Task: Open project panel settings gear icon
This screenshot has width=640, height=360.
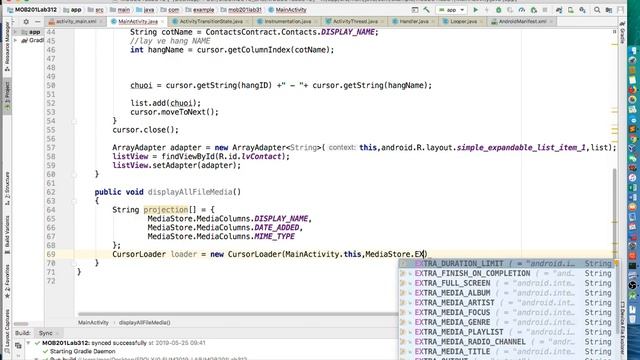Action: [x=26, y=22]
